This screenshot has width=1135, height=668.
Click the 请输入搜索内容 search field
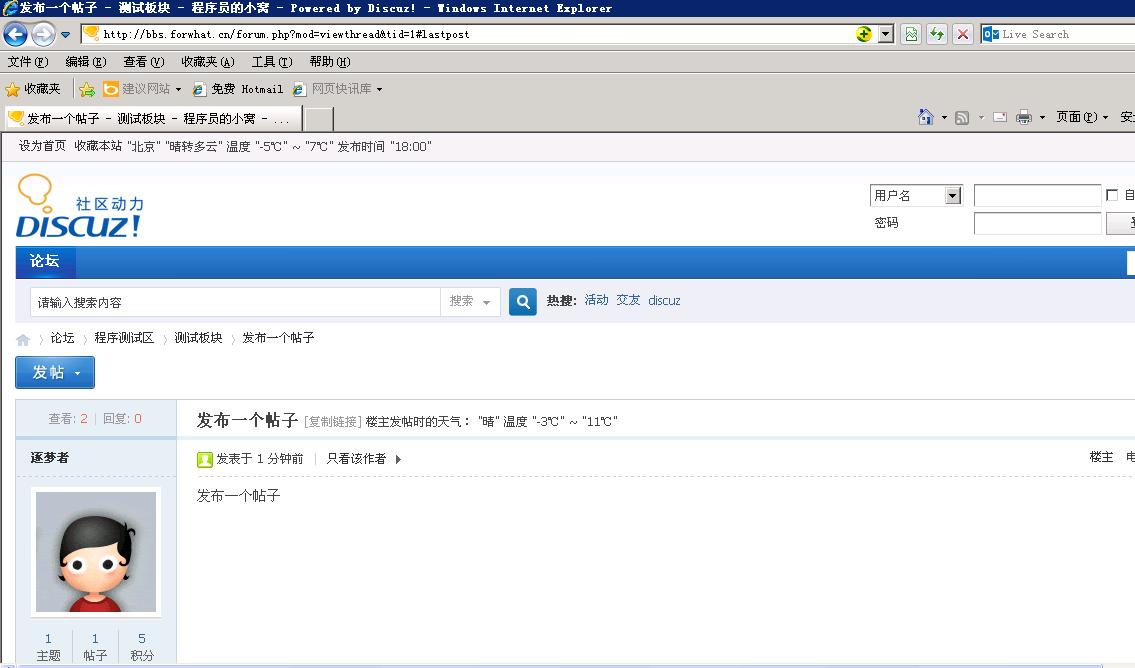[x=235, y=302]
